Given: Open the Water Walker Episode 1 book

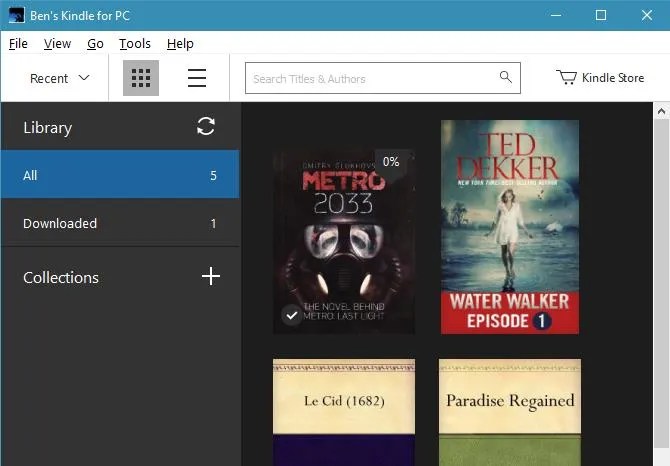Looking at the screenshot, I should click(x=510, y=227).
